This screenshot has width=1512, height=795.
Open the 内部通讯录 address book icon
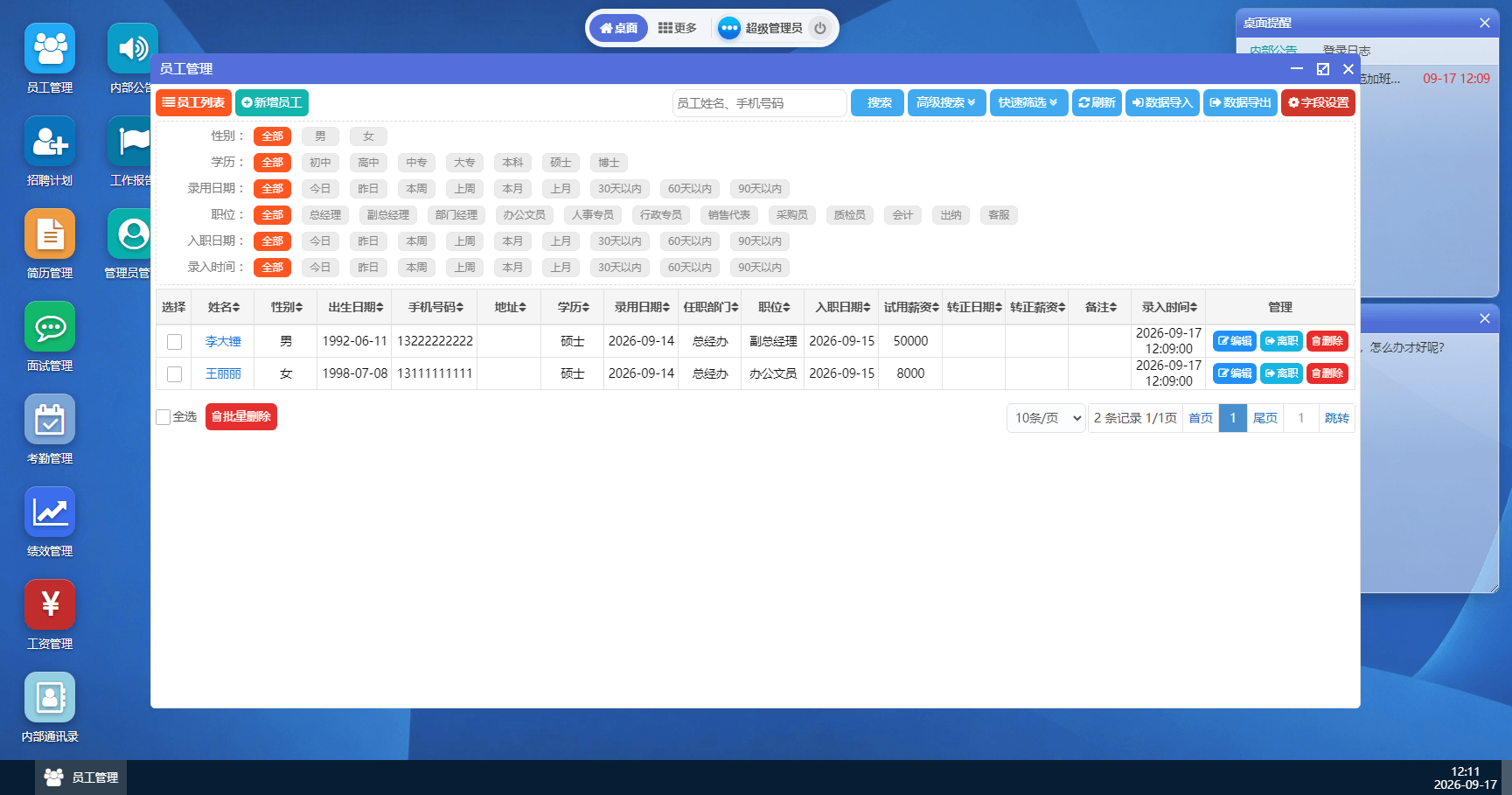50,698
